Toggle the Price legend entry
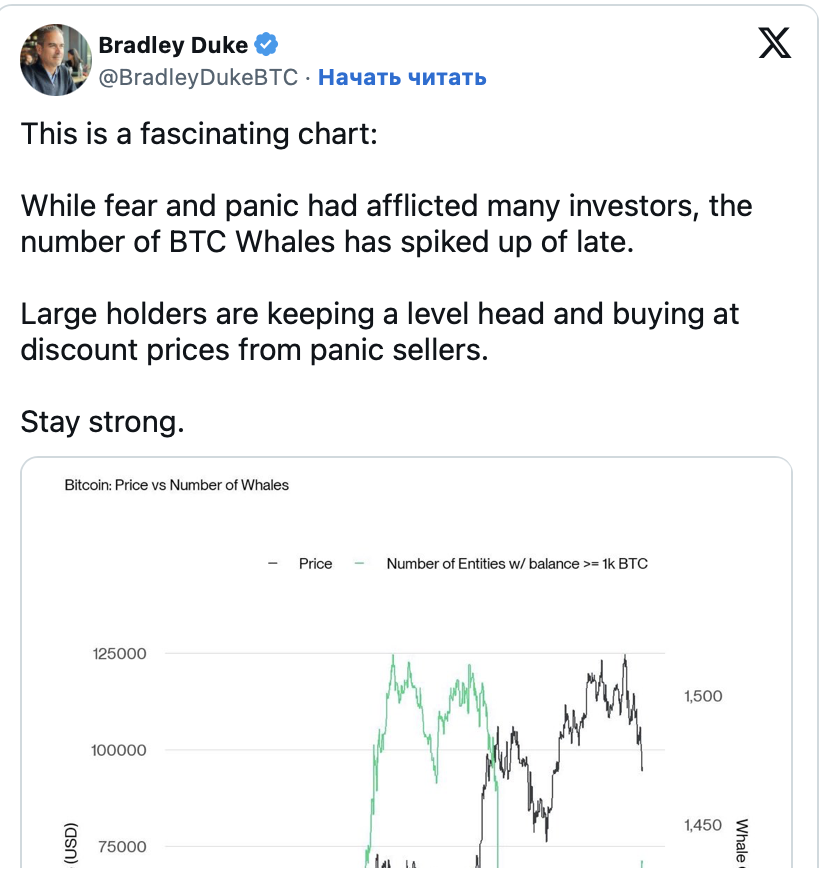Screen dimensions: 820x880 315,564
